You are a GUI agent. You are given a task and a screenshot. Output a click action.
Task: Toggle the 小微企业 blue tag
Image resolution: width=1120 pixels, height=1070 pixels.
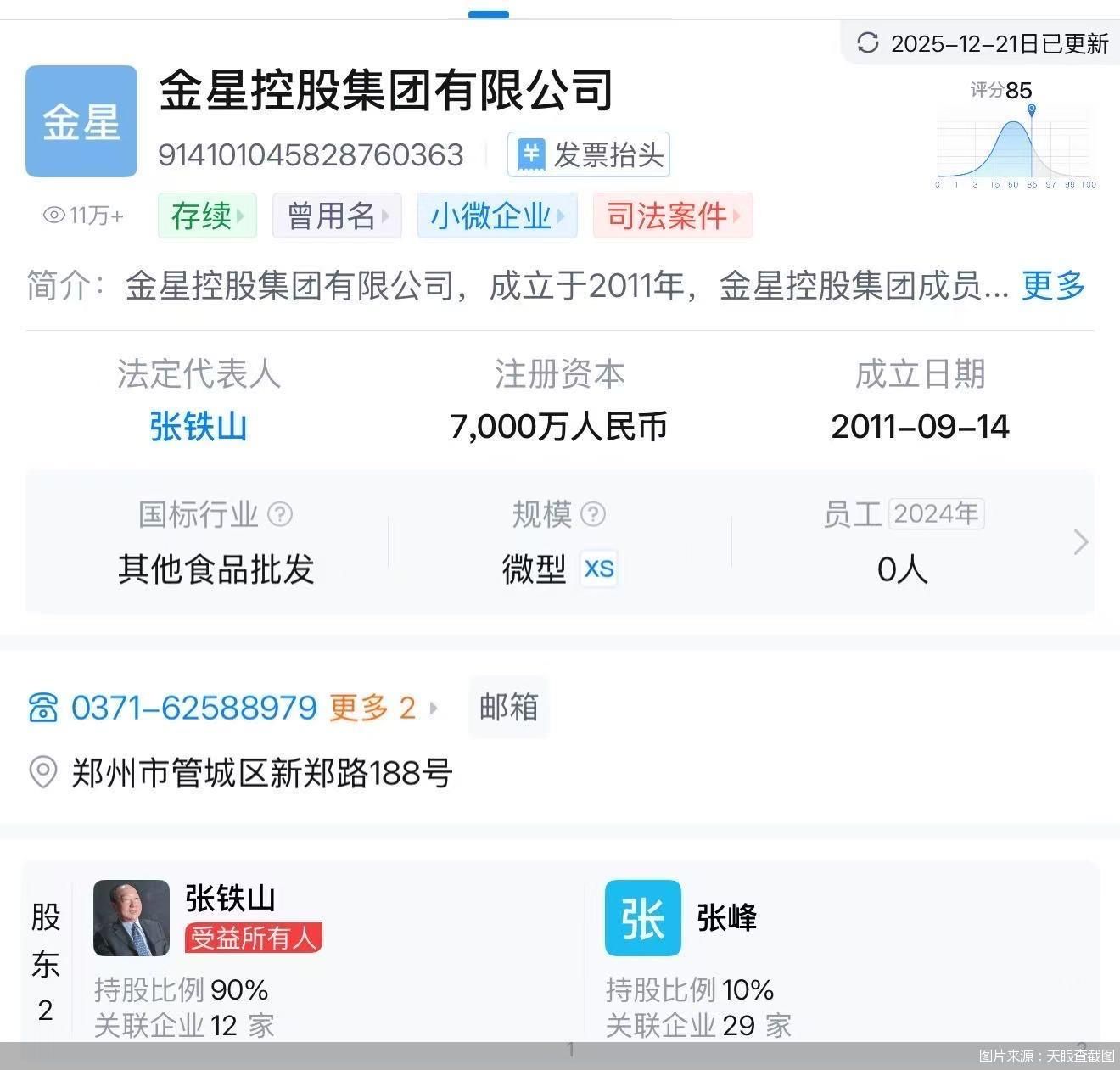pyautogui.click(x=488, y=216)
